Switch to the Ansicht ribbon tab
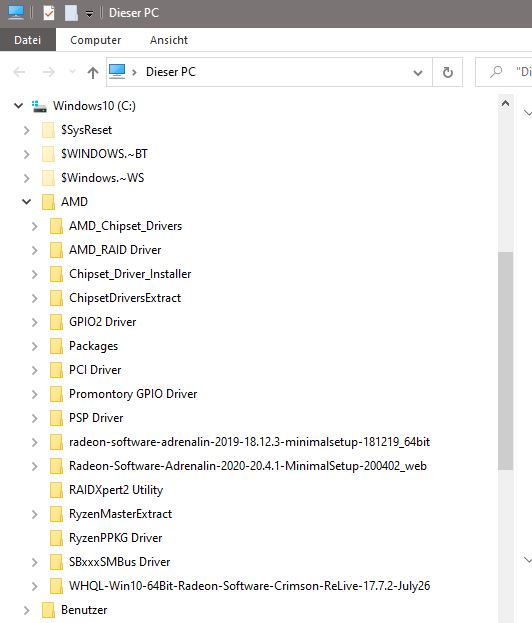The height and width of the screenshot is (623, 532). (169, 40)
